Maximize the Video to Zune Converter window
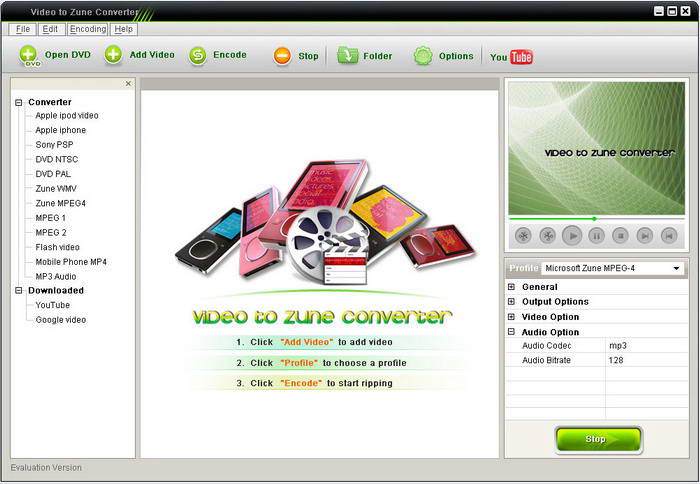 [x=672, y=11]
